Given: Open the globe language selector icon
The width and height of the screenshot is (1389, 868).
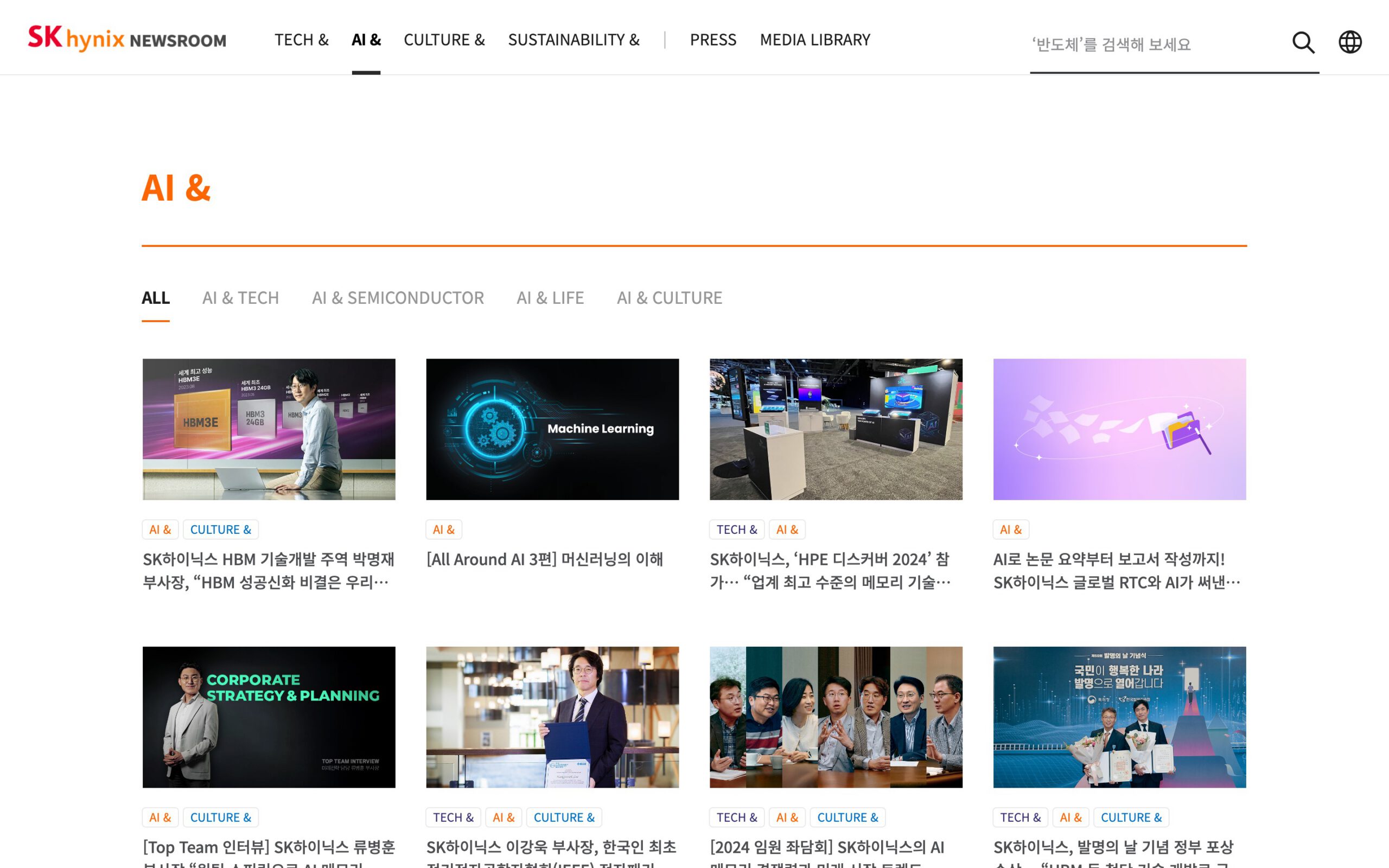Looking at the screenshot, I should pos(1349,42).
